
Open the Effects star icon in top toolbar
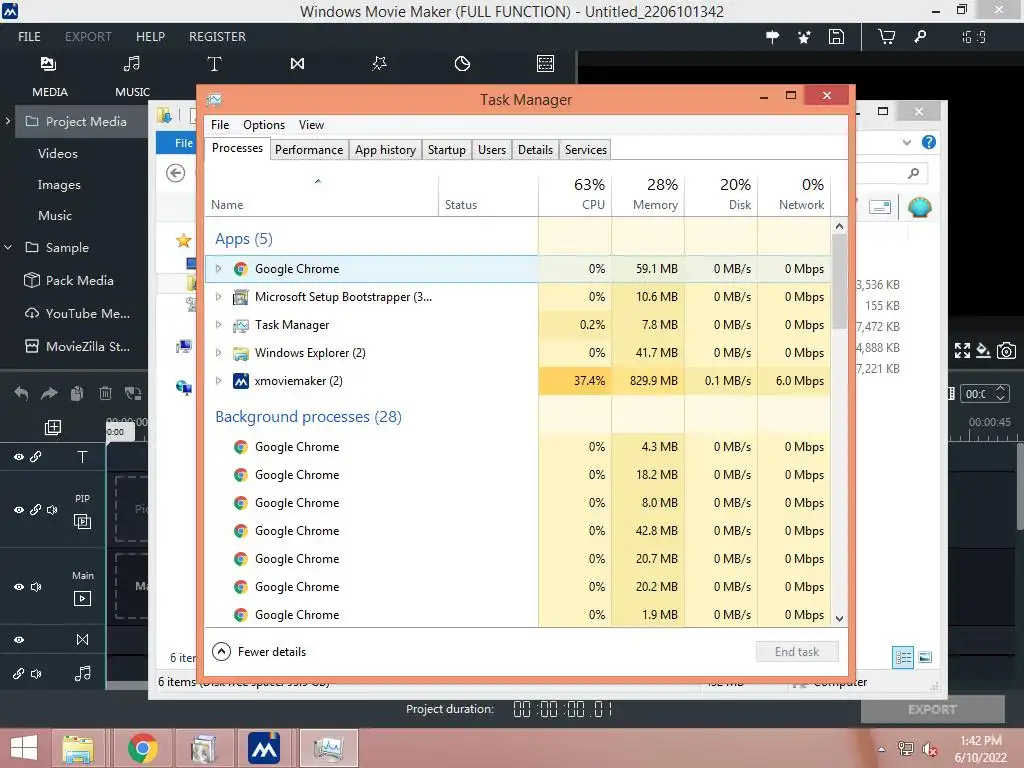click(x=379, y=63)
